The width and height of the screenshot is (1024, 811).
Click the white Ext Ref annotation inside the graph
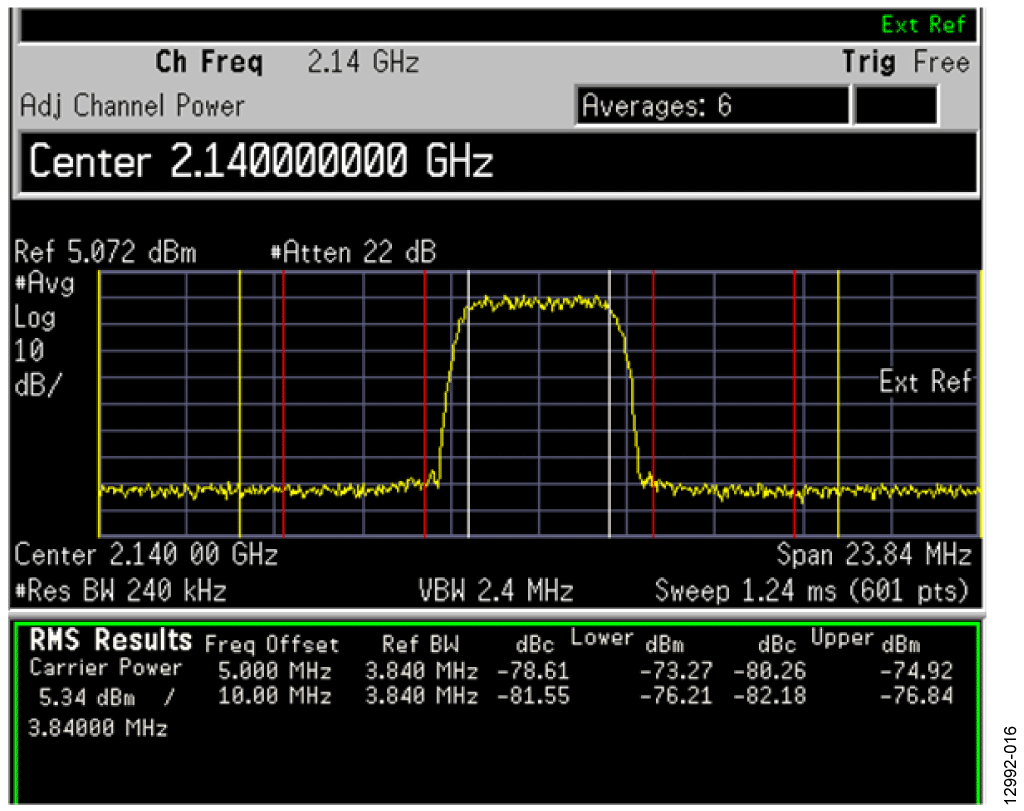[925, 381]
